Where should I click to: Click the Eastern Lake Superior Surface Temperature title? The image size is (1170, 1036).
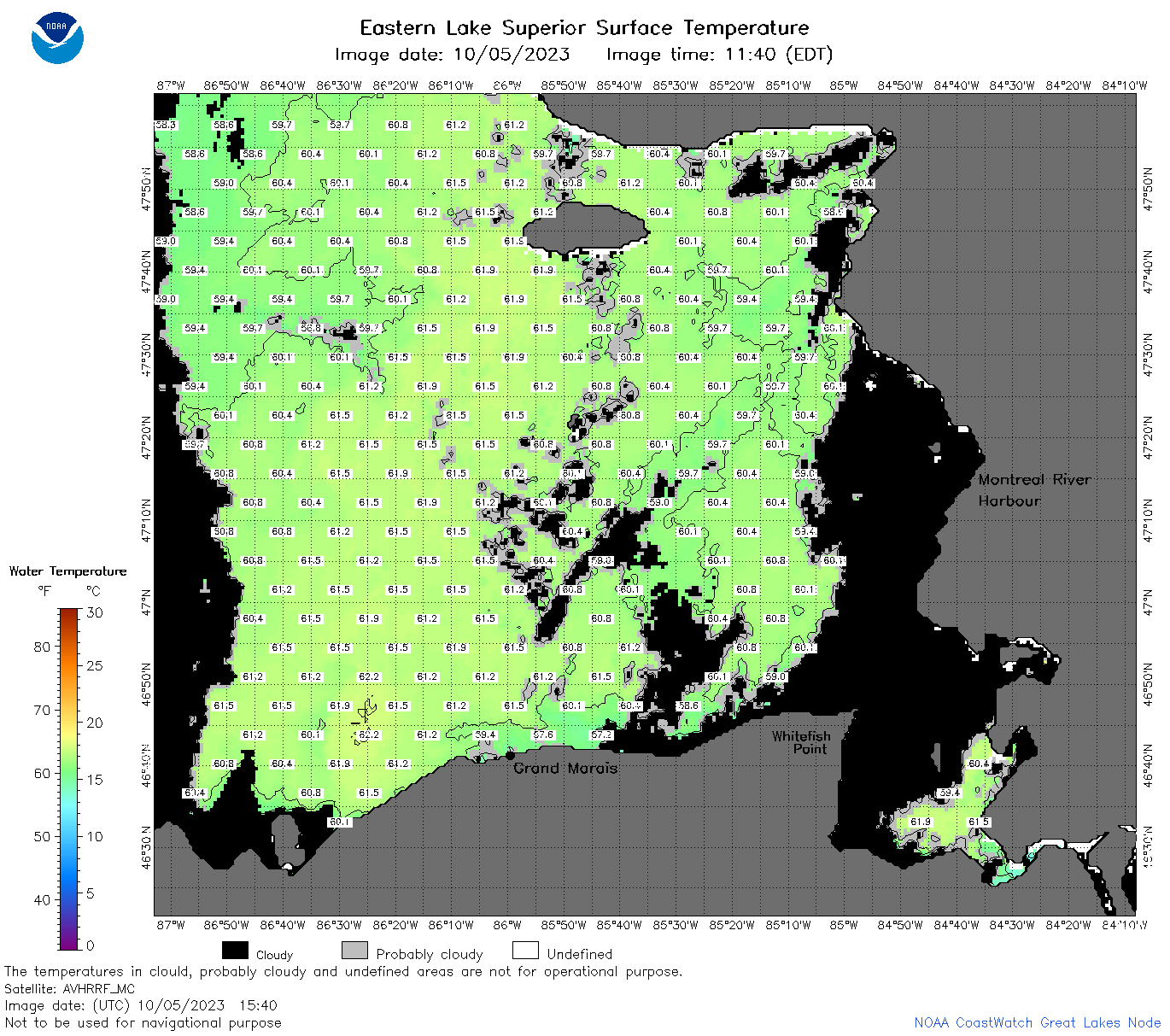[584, 27]
